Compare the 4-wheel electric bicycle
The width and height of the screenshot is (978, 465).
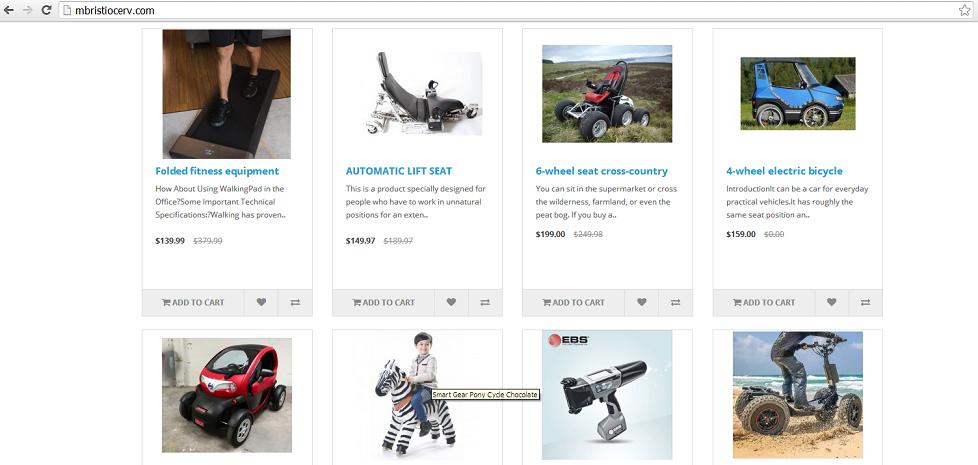[x=865, y=302]
